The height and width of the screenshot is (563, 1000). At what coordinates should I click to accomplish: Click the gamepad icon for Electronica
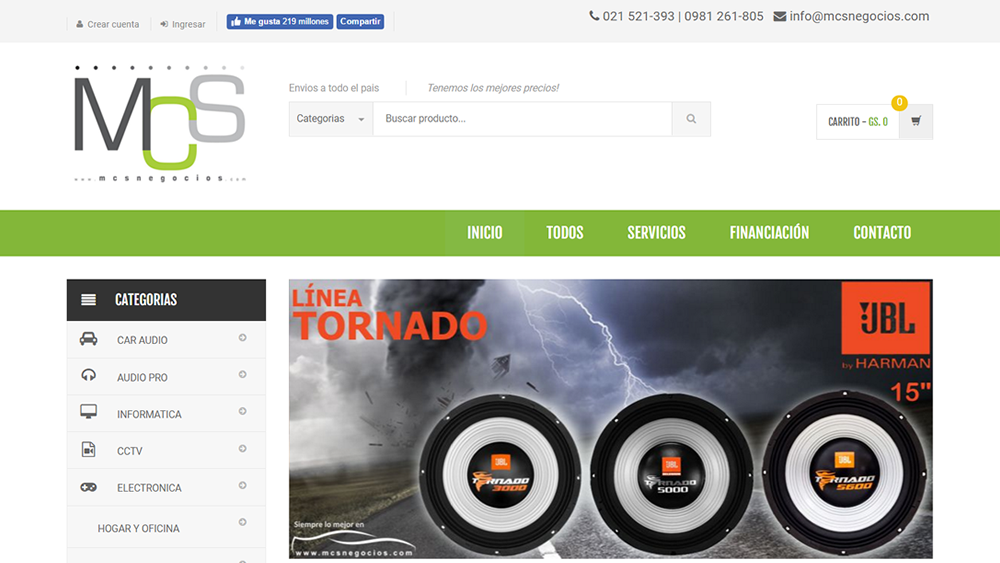click(x=89, y=487)
